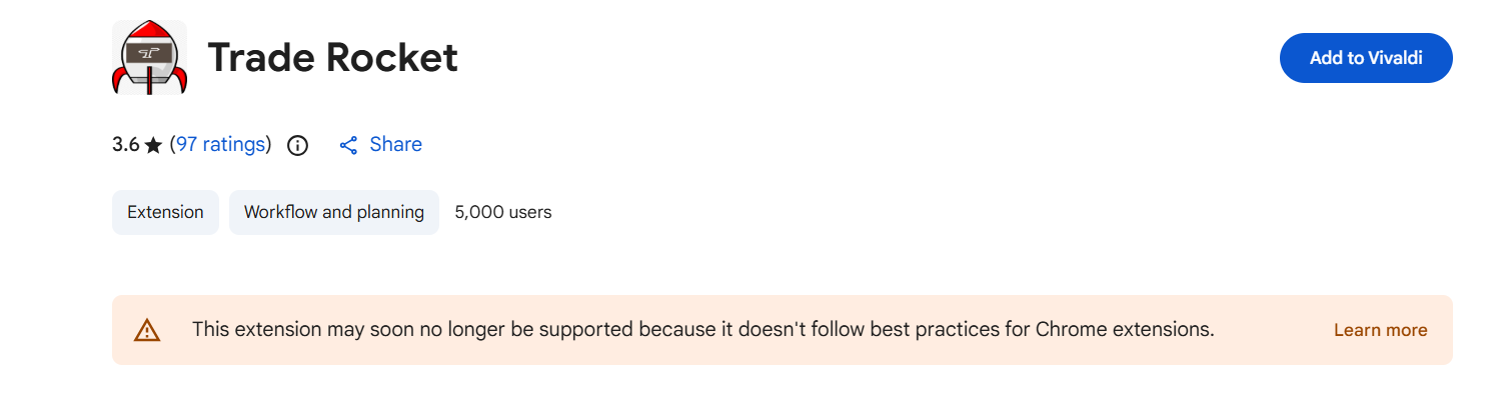Click the word Trade in the title
1489x409 pixels.
coord(259,58)
